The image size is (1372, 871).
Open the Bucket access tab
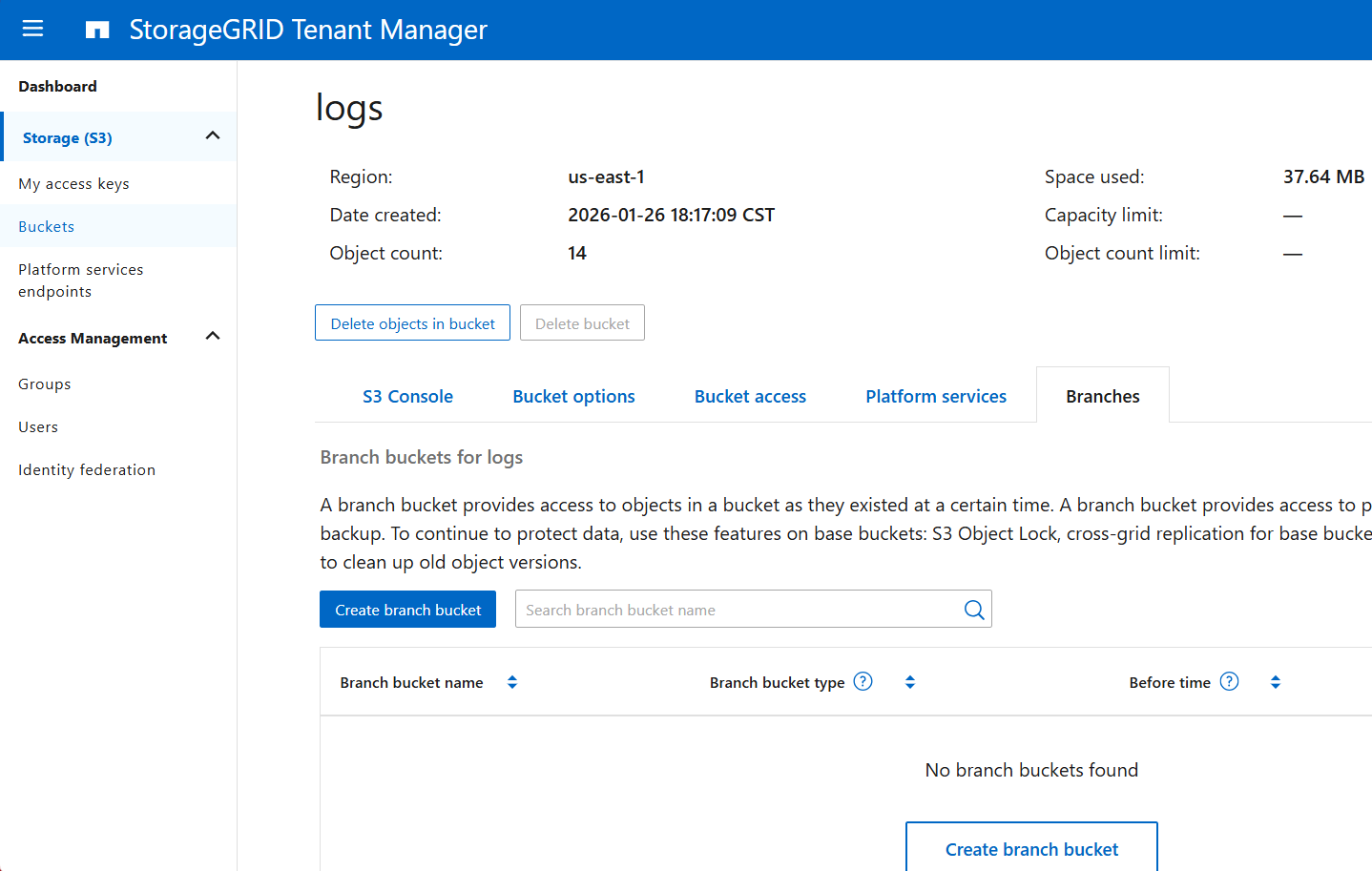[750, 396]
